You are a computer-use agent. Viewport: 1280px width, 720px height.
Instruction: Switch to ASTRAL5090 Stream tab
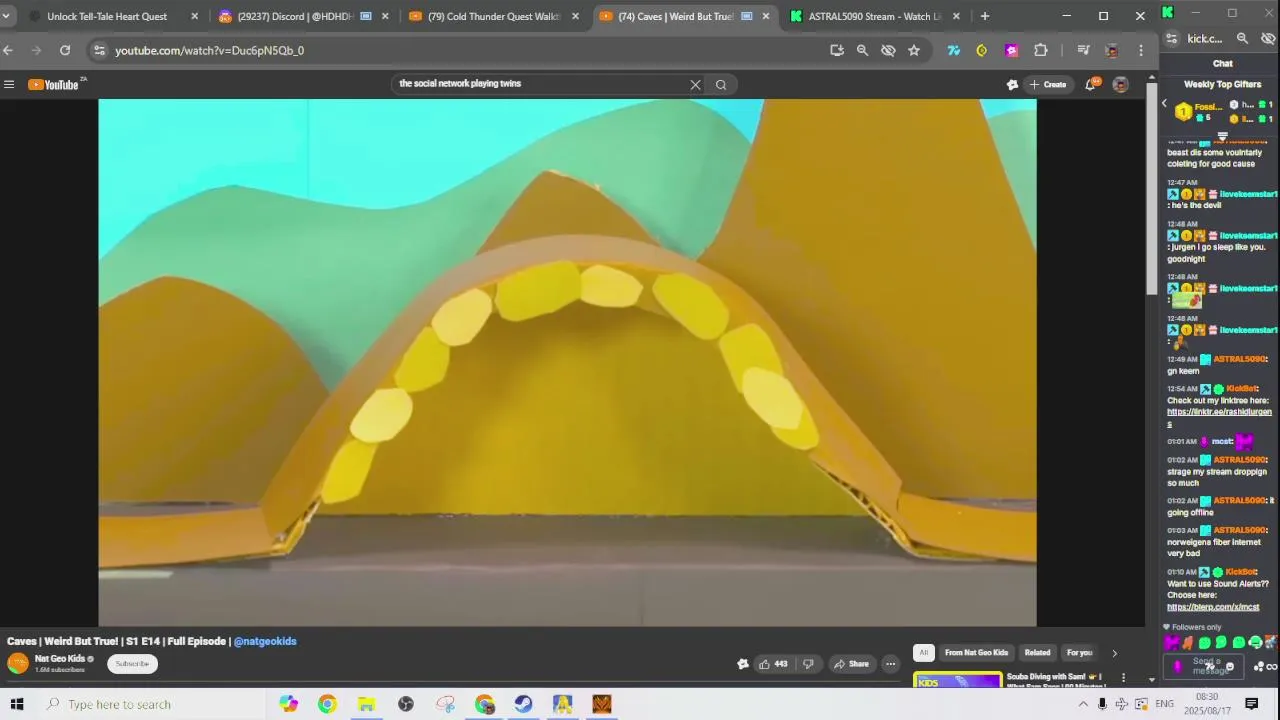(x=872, y=16)
